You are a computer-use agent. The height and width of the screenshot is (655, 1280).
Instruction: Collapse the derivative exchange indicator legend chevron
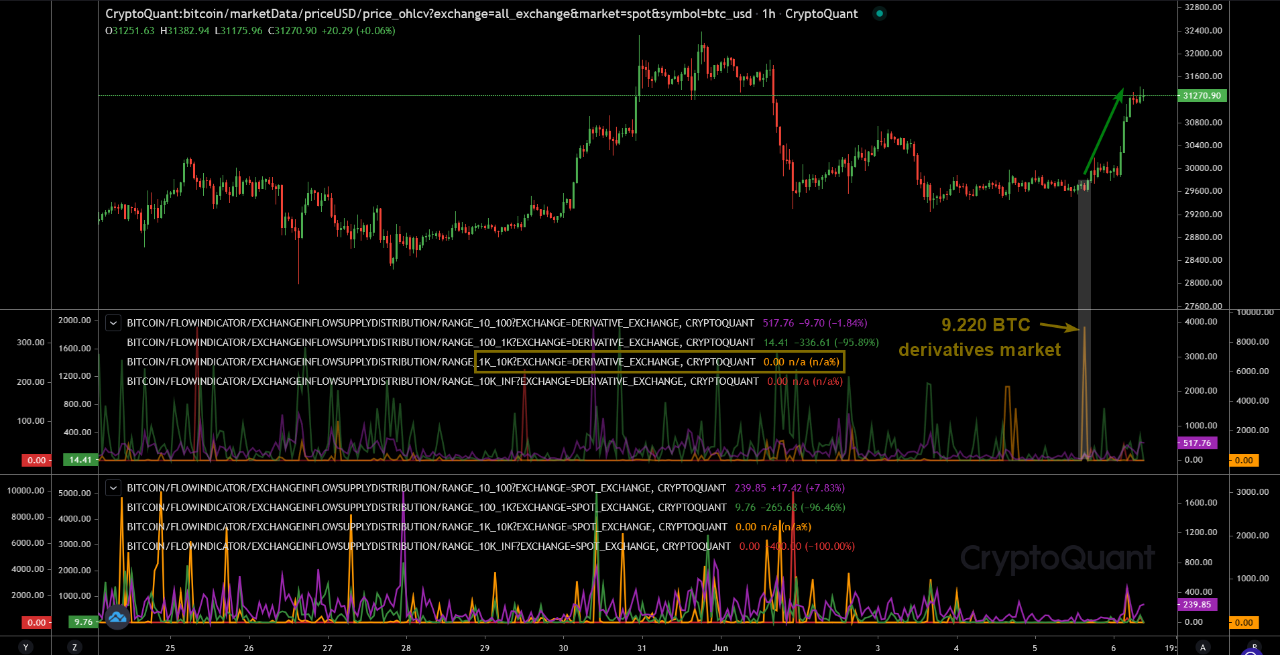(x=114, y=323)
